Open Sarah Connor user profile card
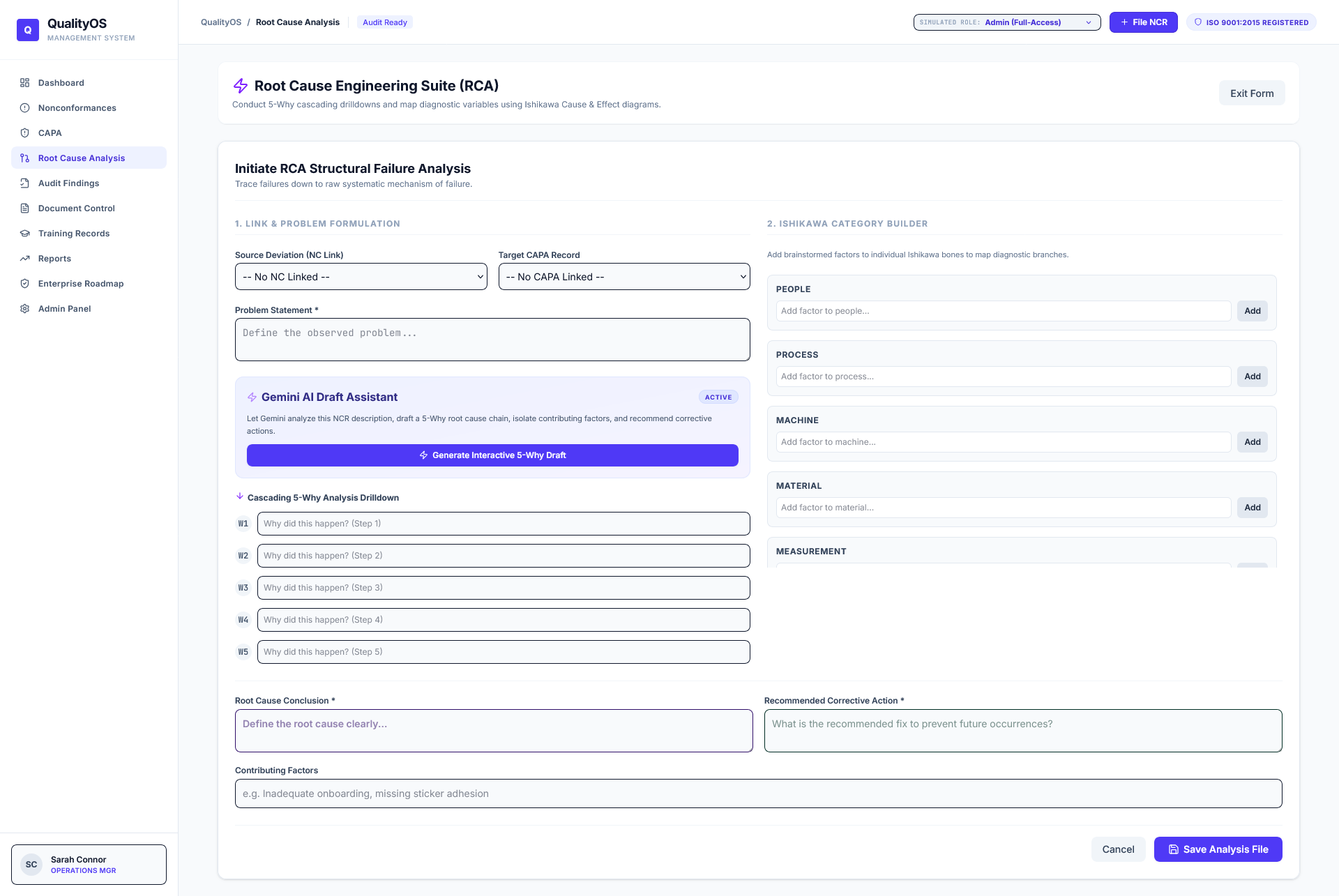The image size is (1339, 896). coord(89,865)
